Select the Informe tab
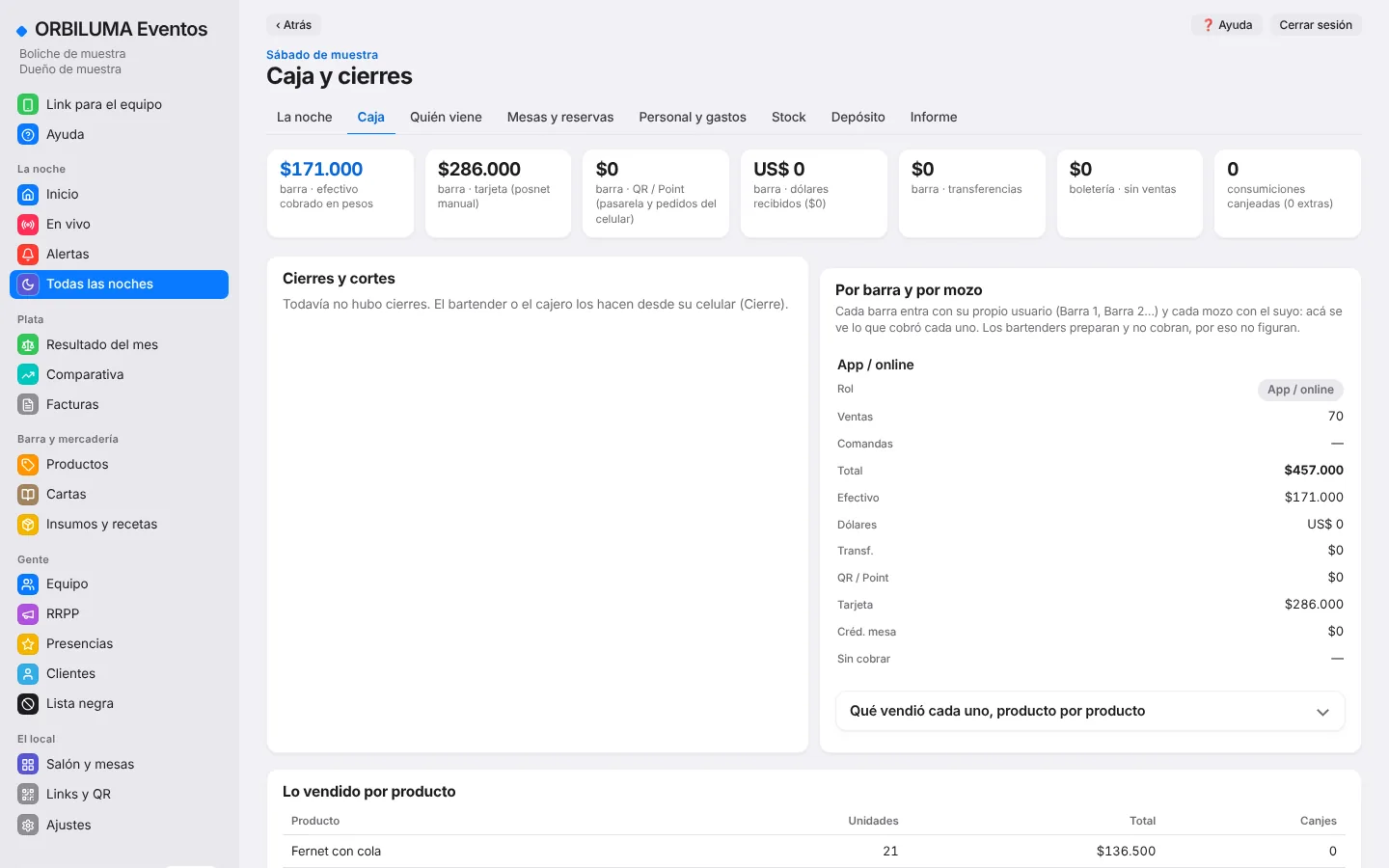 (x=934, y=117)
